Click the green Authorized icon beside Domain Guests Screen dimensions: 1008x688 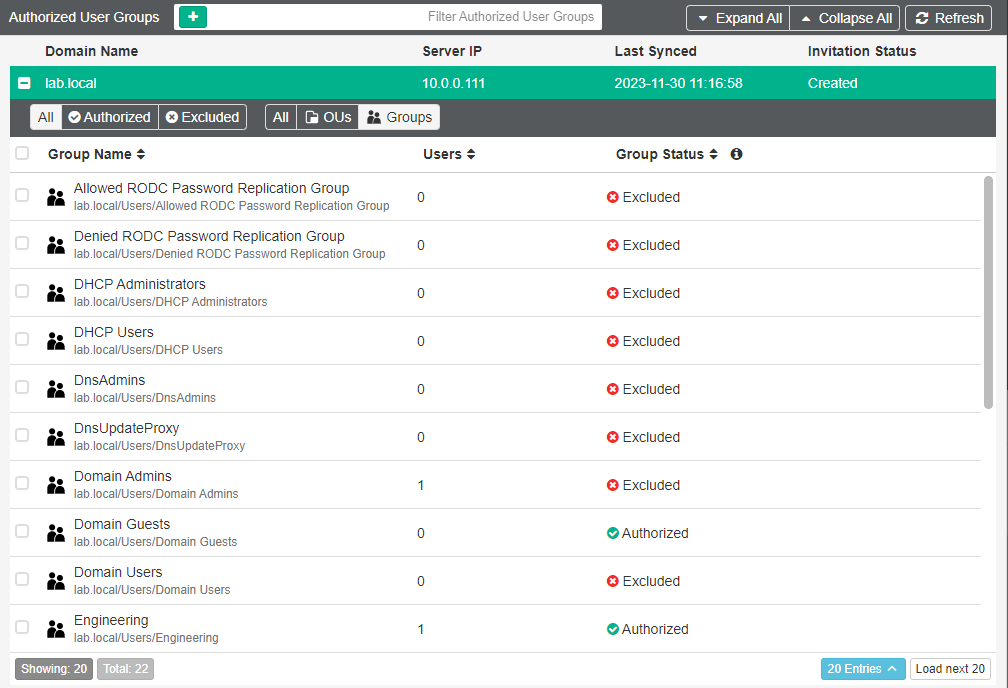613,533
